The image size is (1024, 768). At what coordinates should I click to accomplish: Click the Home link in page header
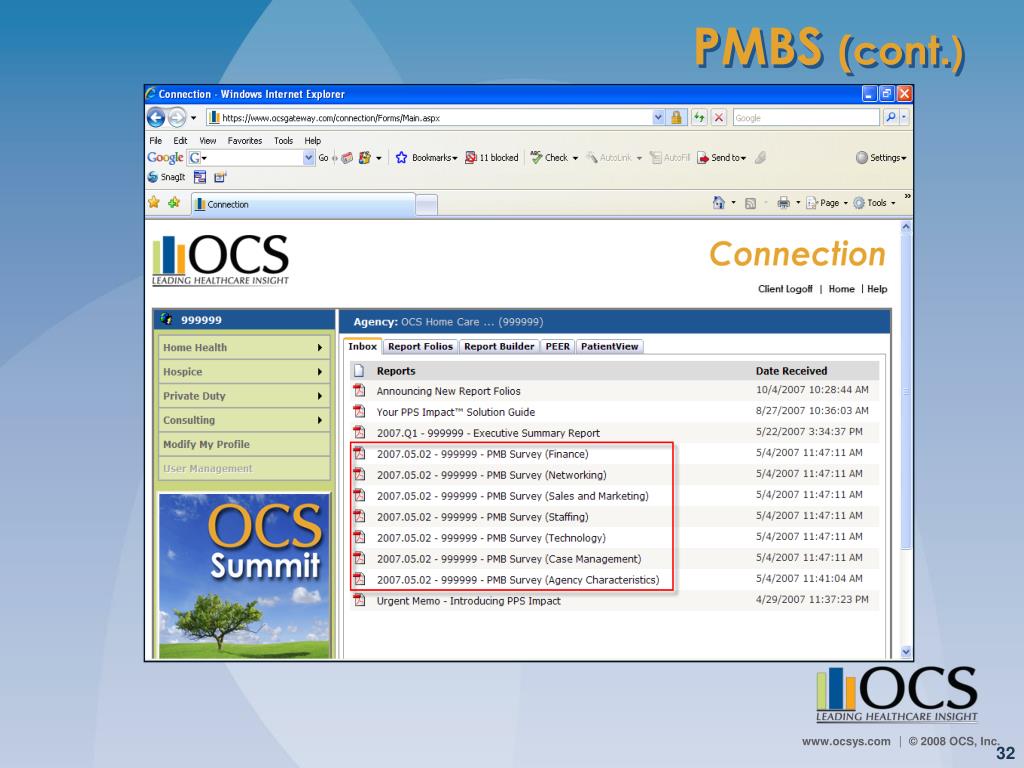841,289
